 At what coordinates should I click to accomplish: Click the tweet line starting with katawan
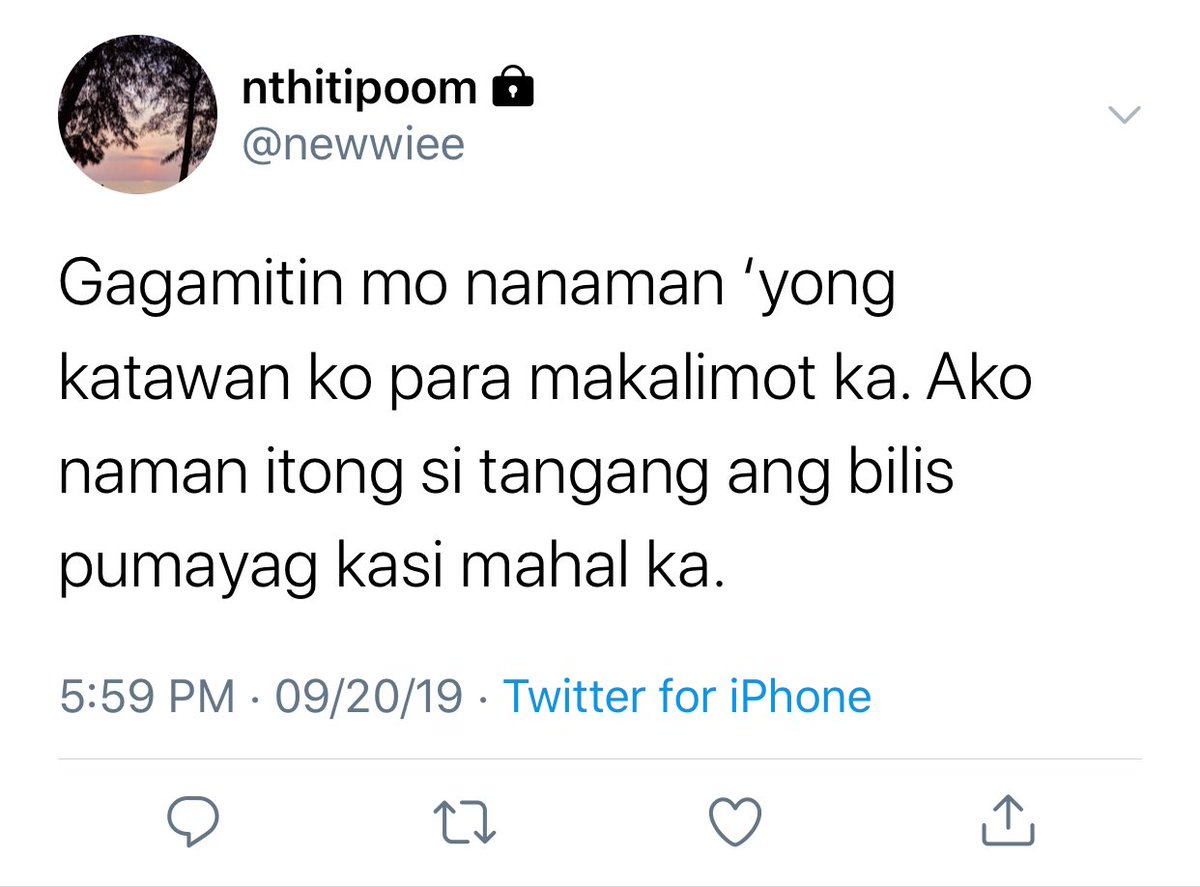(x=544, y=384)
